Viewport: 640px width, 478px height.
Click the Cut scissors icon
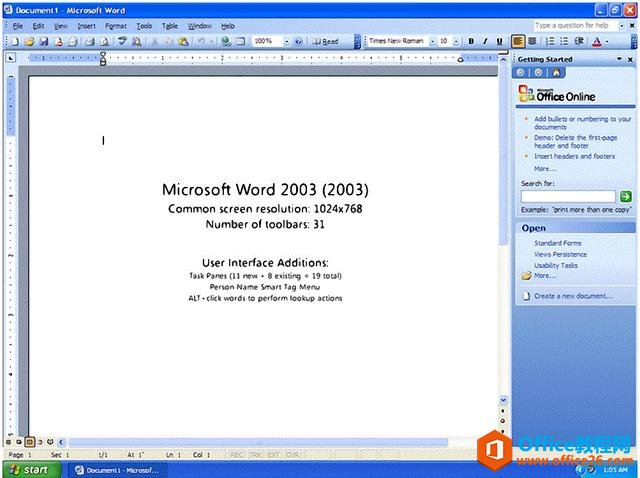tap(154, 41)
